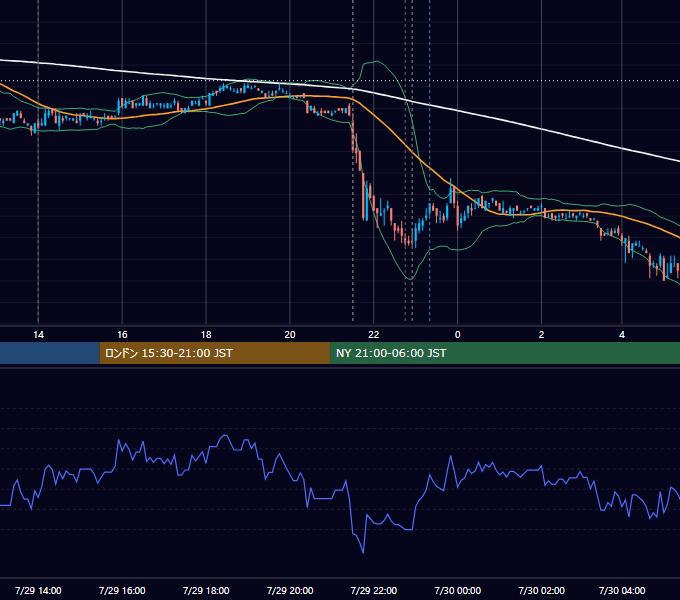Click the '18' hour label on price chart axis

(206, 335)
